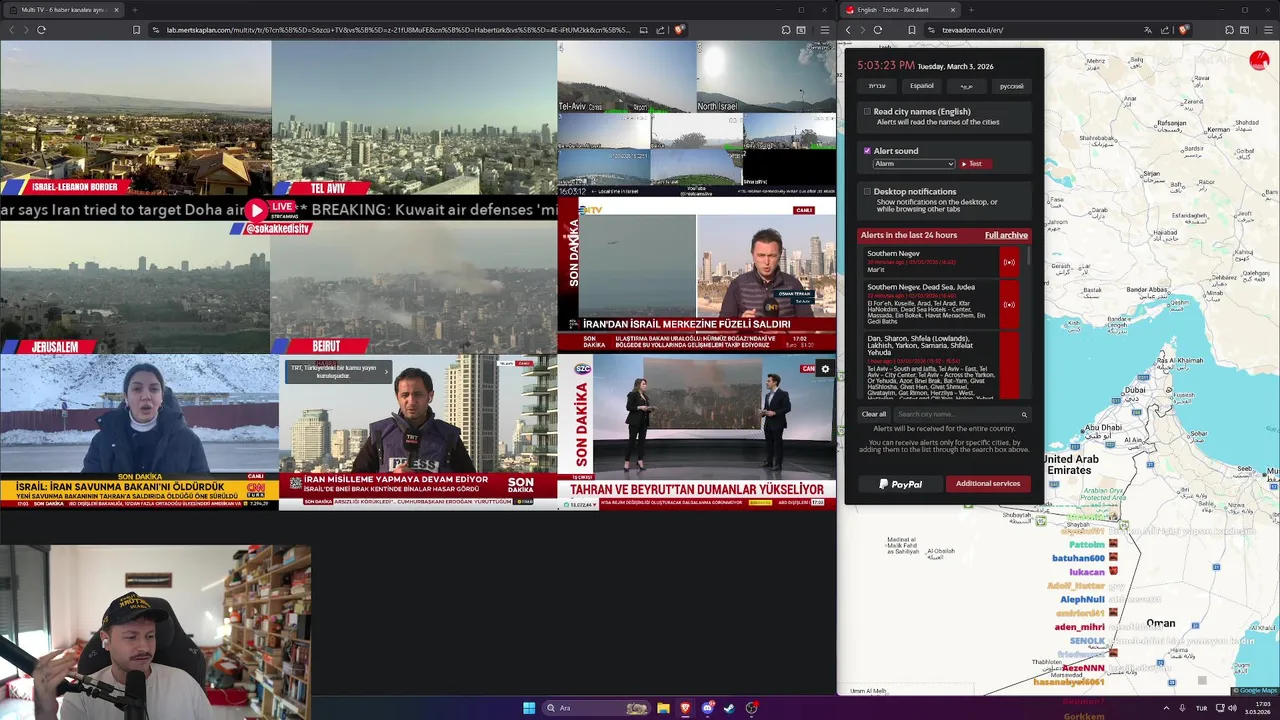Open the Alarm sound dropdown

coord(914,163)
